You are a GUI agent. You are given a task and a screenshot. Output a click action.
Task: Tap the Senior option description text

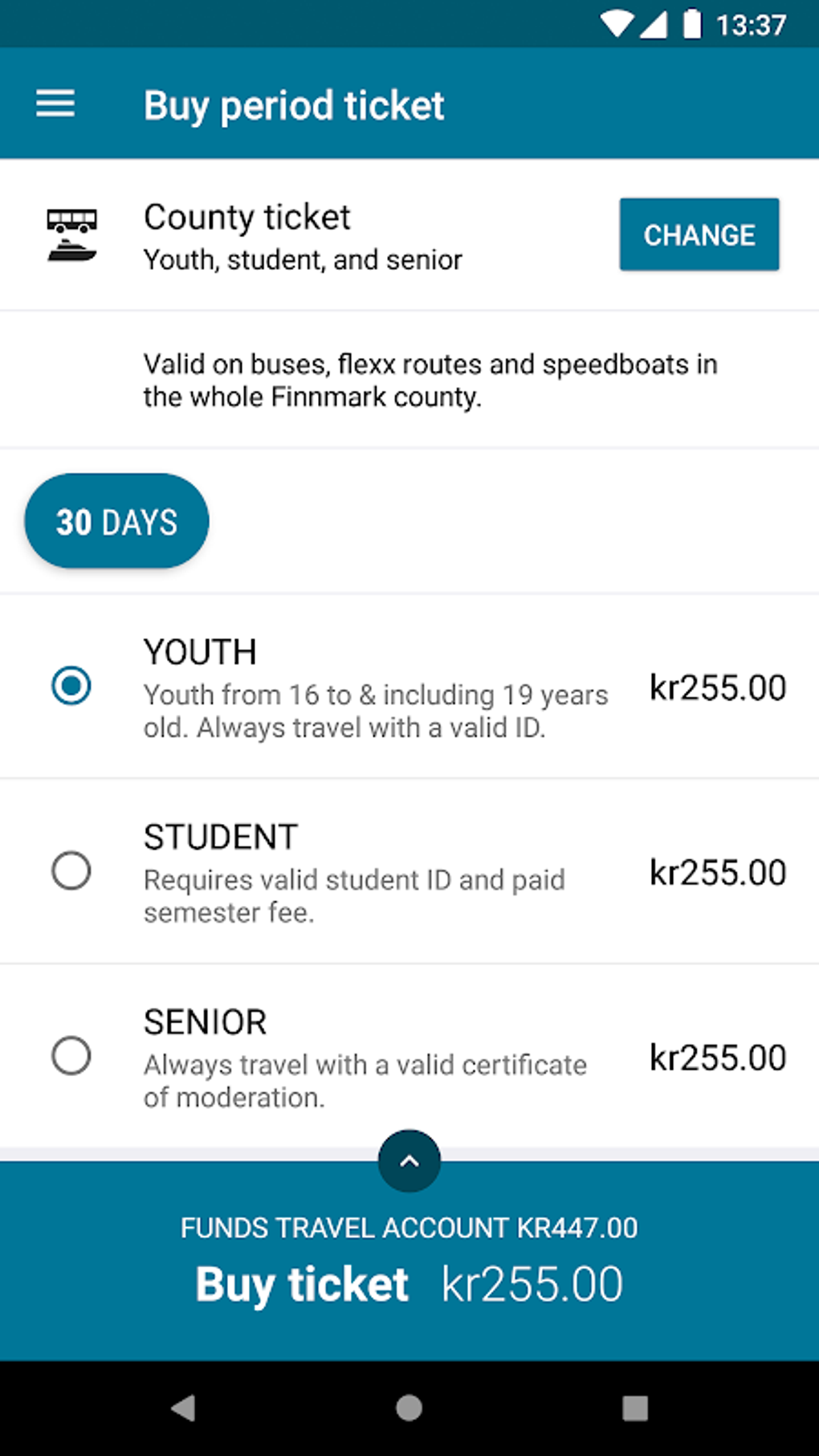[365, 1080]
